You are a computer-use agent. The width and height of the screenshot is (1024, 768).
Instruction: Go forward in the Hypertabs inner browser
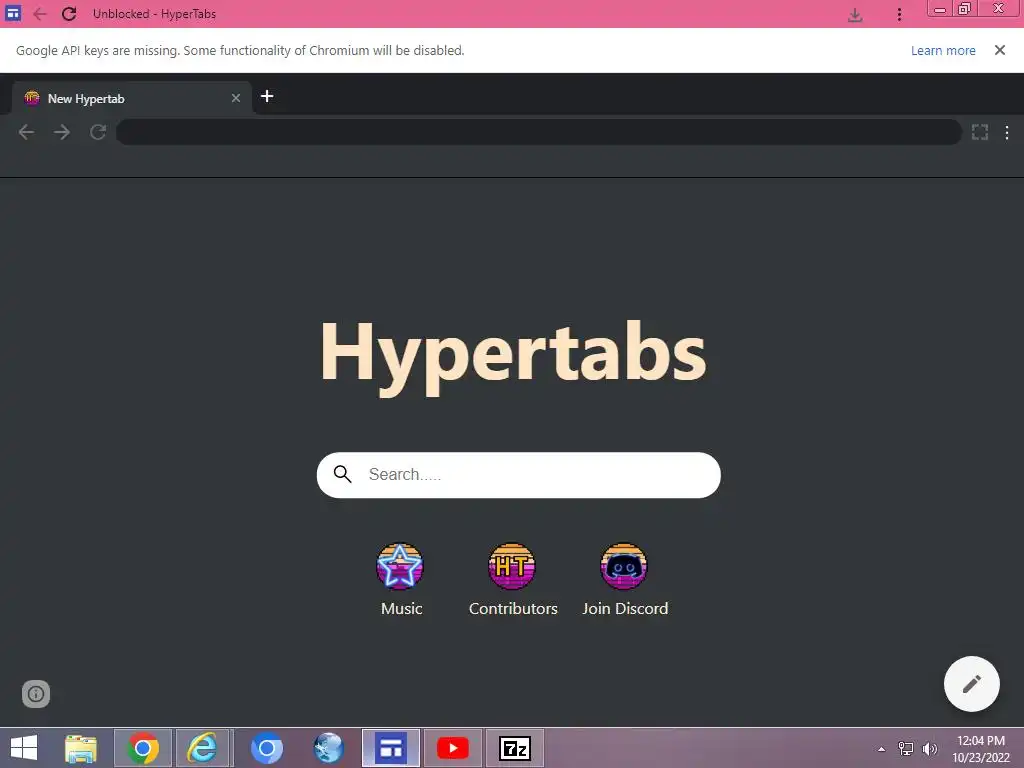pos(62,133)
